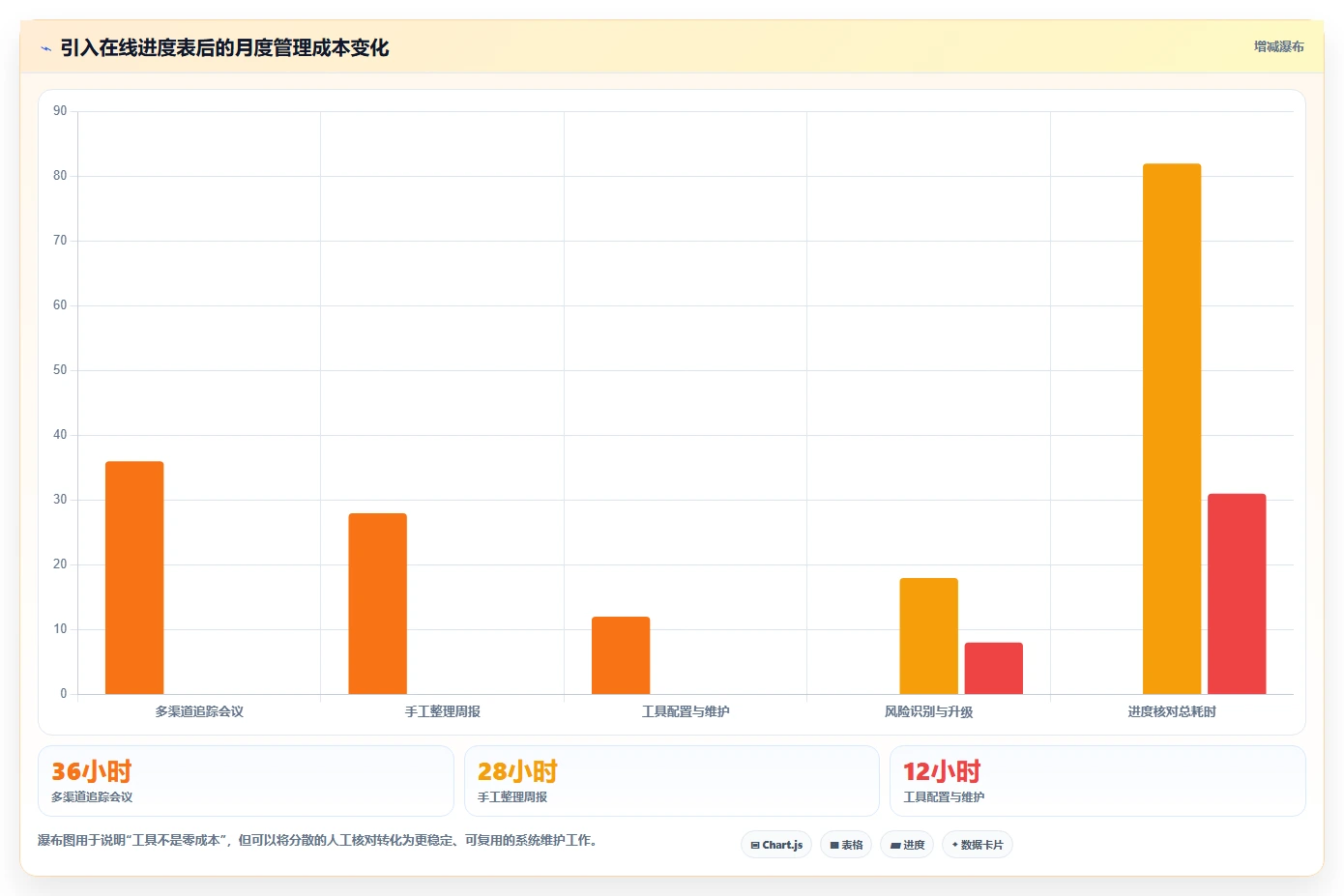The height and width of the screenshot is (896, 1344).
Task: Click the lightning icon beside the chart title
Action: click(45, 48)
